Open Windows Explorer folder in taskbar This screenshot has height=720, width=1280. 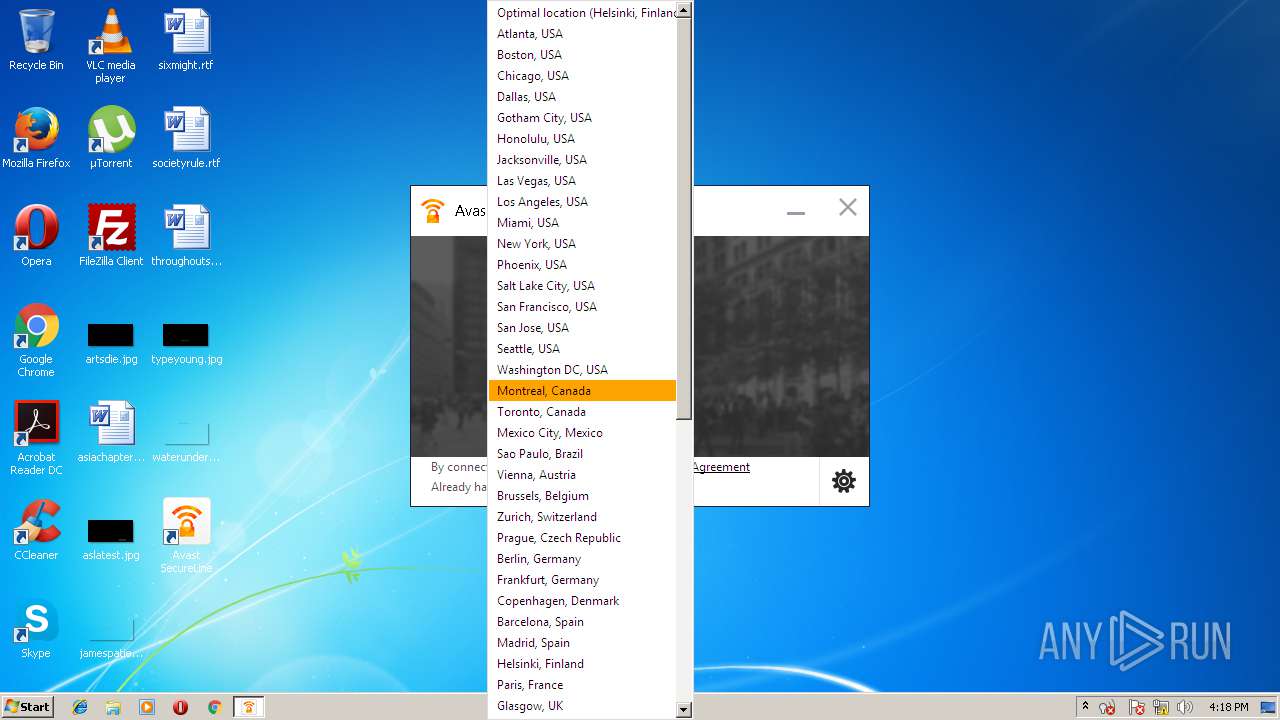point(113,707)
